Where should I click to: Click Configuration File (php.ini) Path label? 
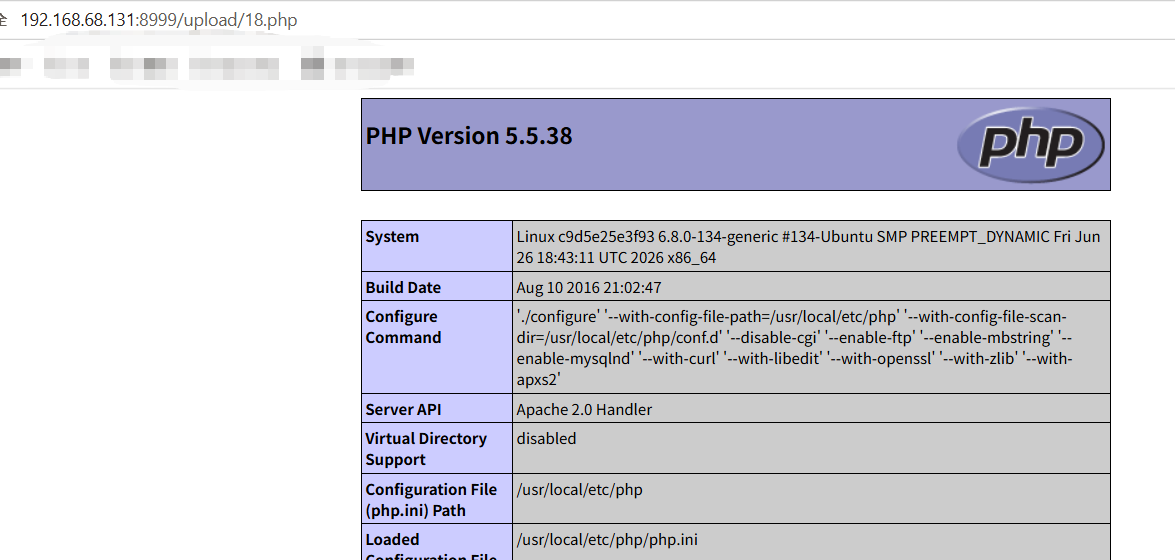click(x=431, y=500)
